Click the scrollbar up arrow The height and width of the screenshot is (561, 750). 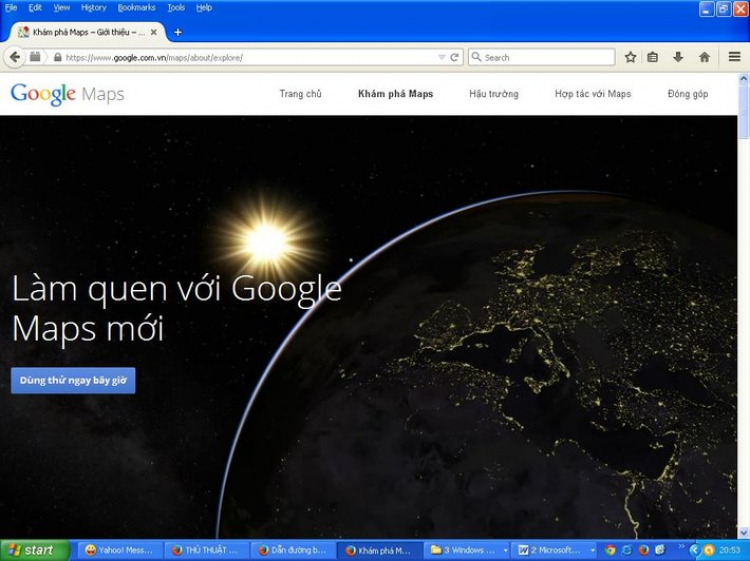pyautogui.click(x=744, y=78)
